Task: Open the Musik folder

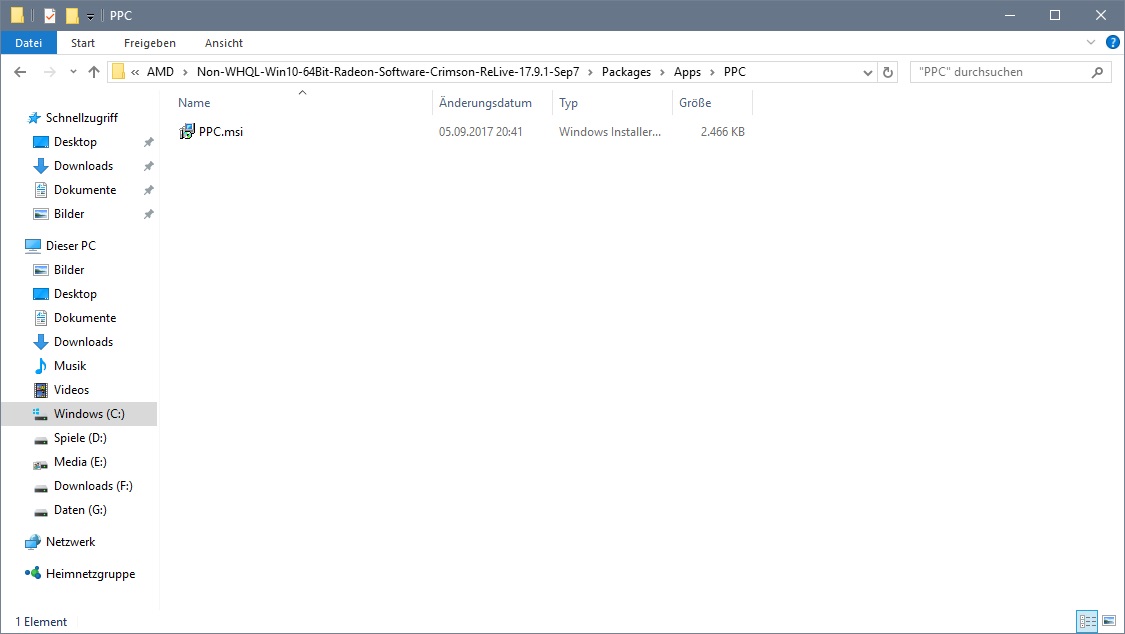Action: (x=70, y=366)
